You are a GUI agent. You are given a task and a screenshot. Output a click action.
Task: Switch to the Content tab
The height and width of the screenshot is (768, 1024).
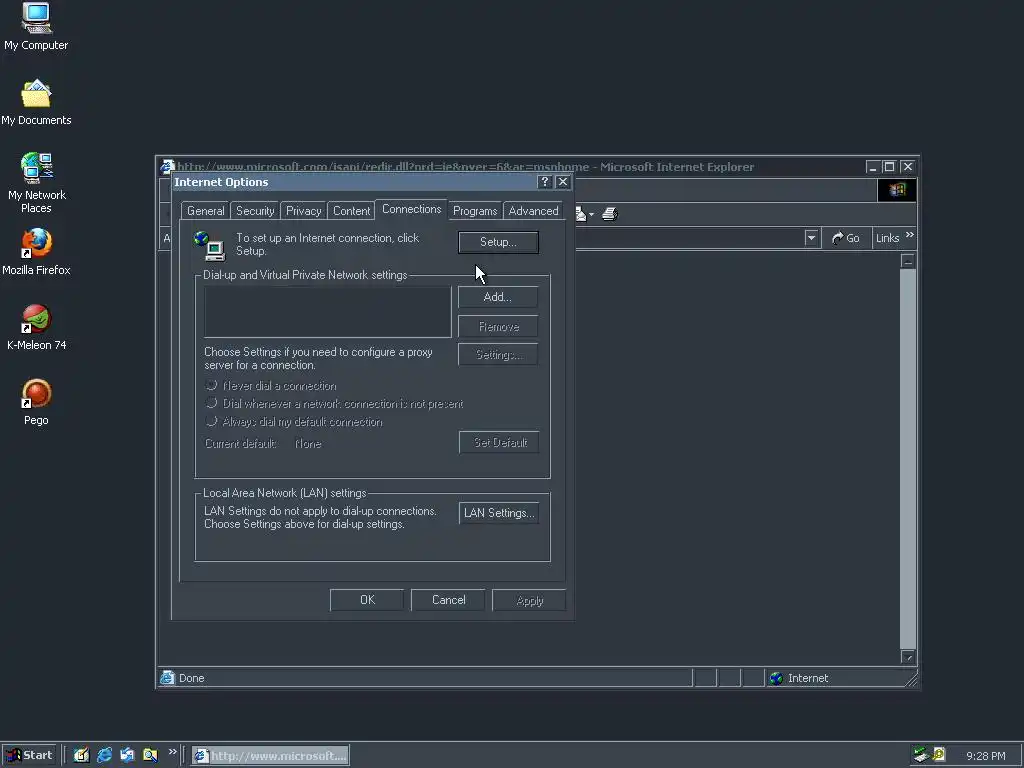point(351,211)
